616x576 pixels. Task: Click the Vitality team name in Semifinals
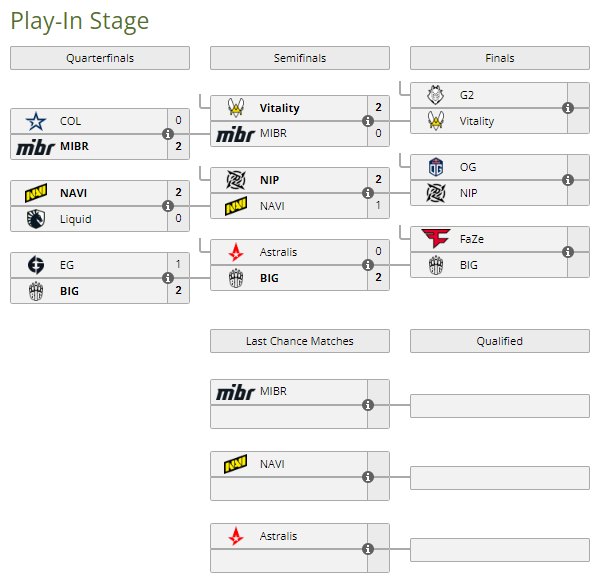[279, 108]
